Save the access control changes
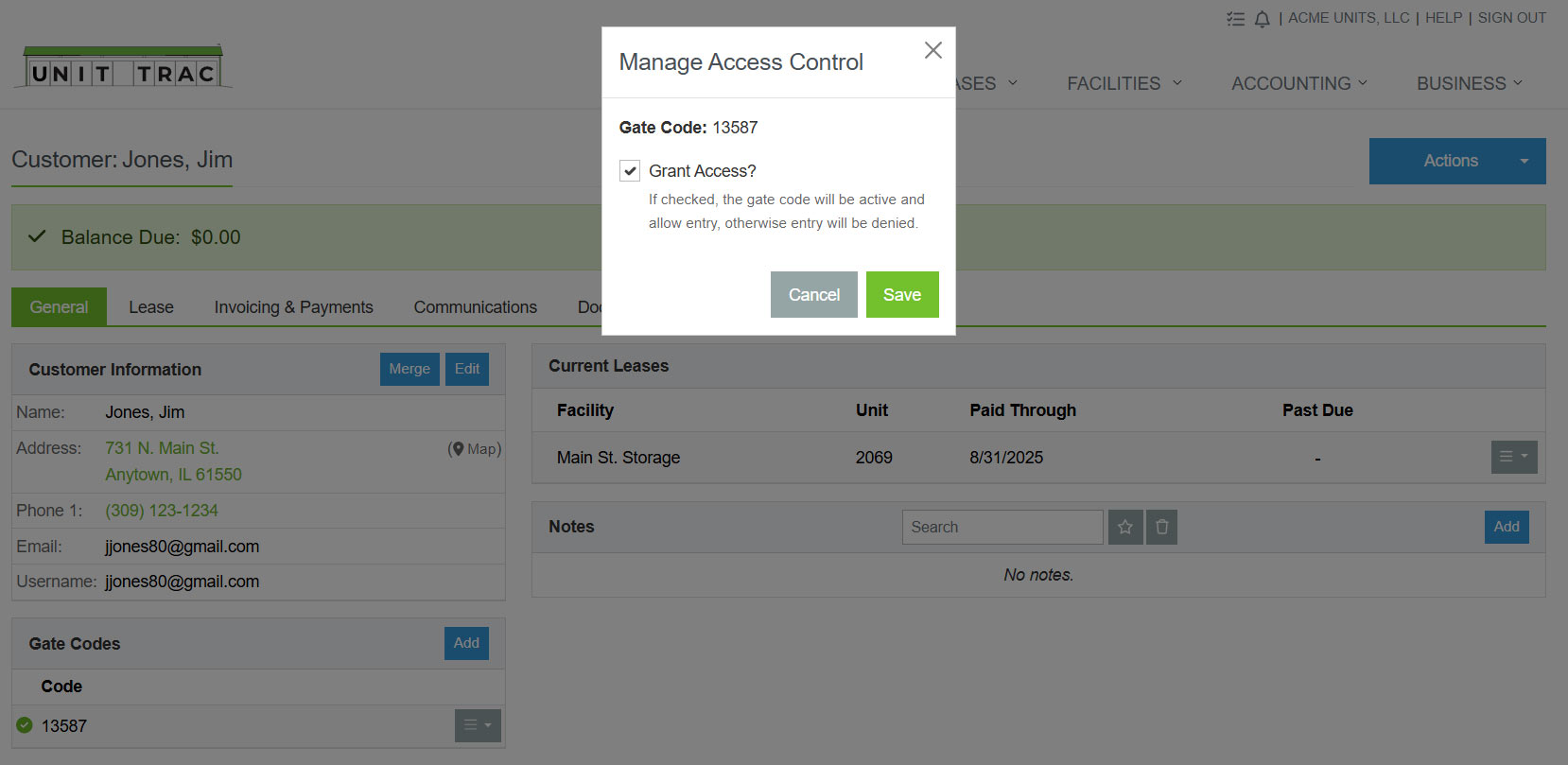The height and width of the screenshot is (765, 1568). [x=901, y=295]
